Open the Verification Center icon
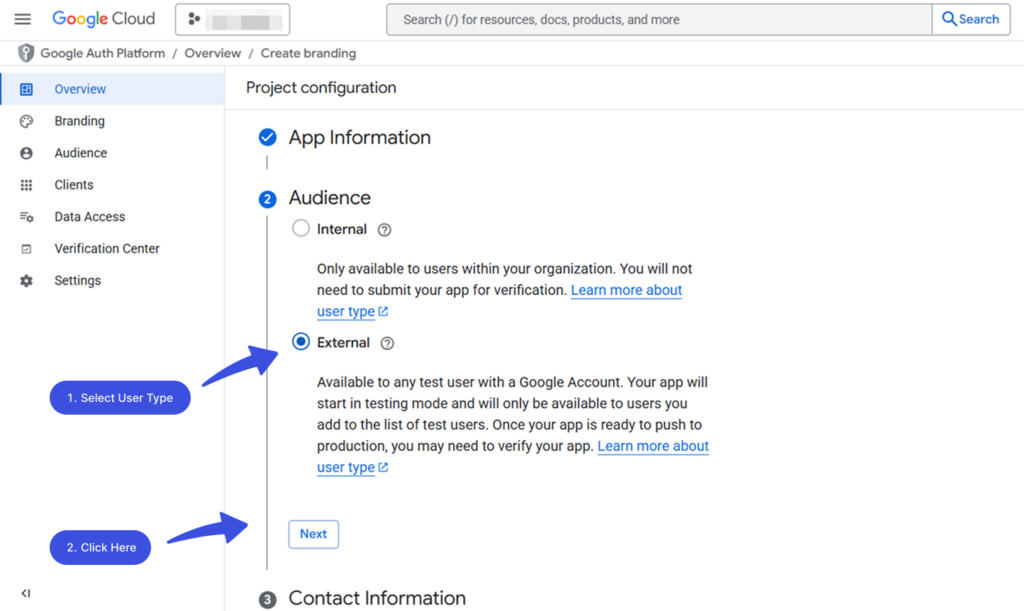 tap(25, 248)
